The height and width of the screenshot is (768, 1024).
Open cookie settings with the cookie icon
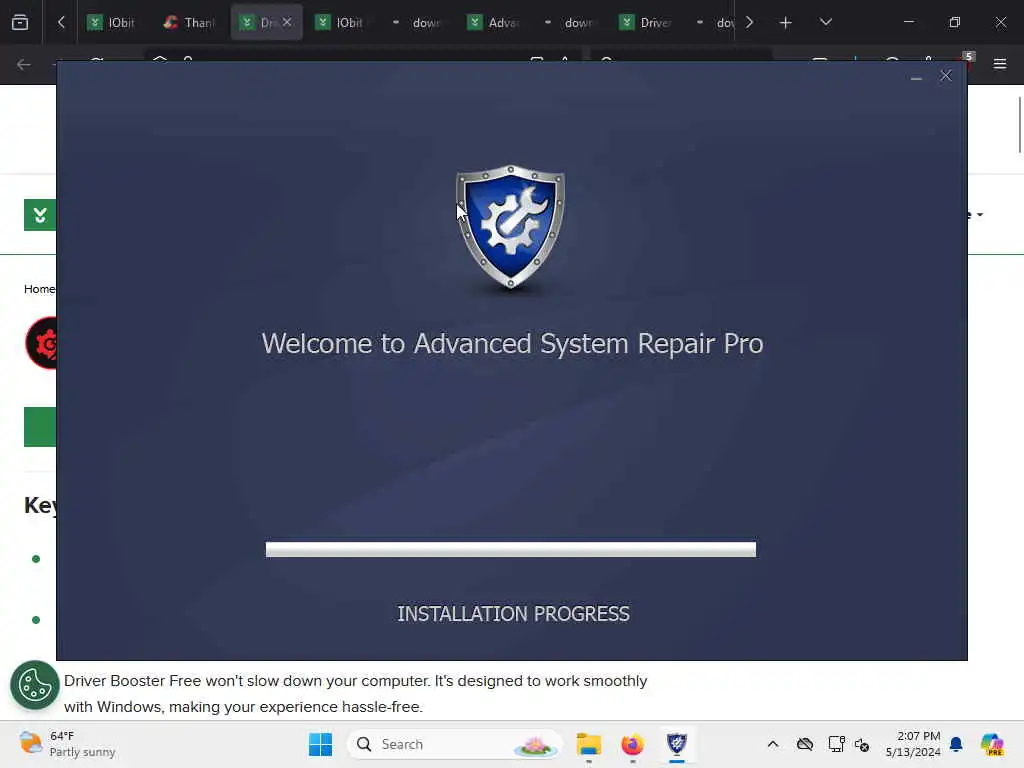(x=35, y=685)
